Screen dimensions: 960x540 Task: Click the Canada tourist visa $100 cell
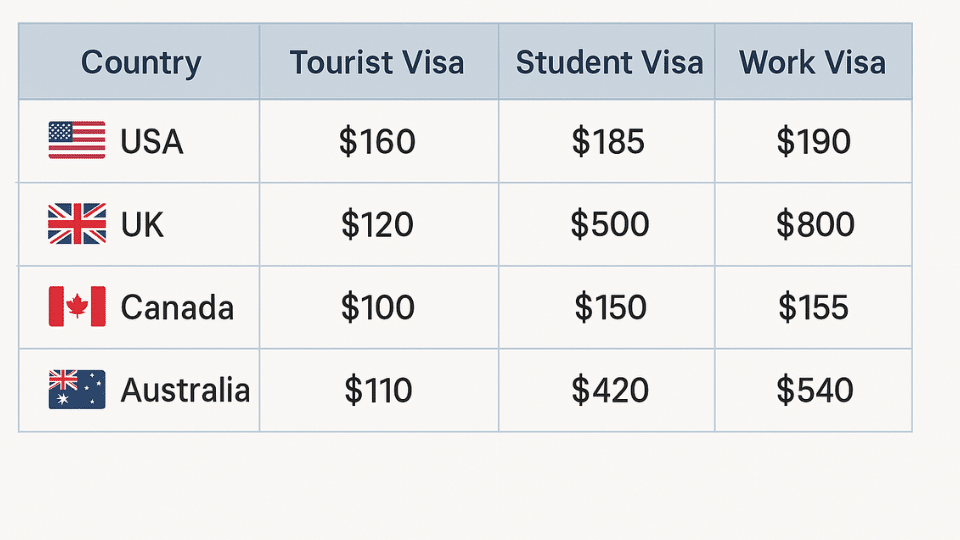(377, 308)
